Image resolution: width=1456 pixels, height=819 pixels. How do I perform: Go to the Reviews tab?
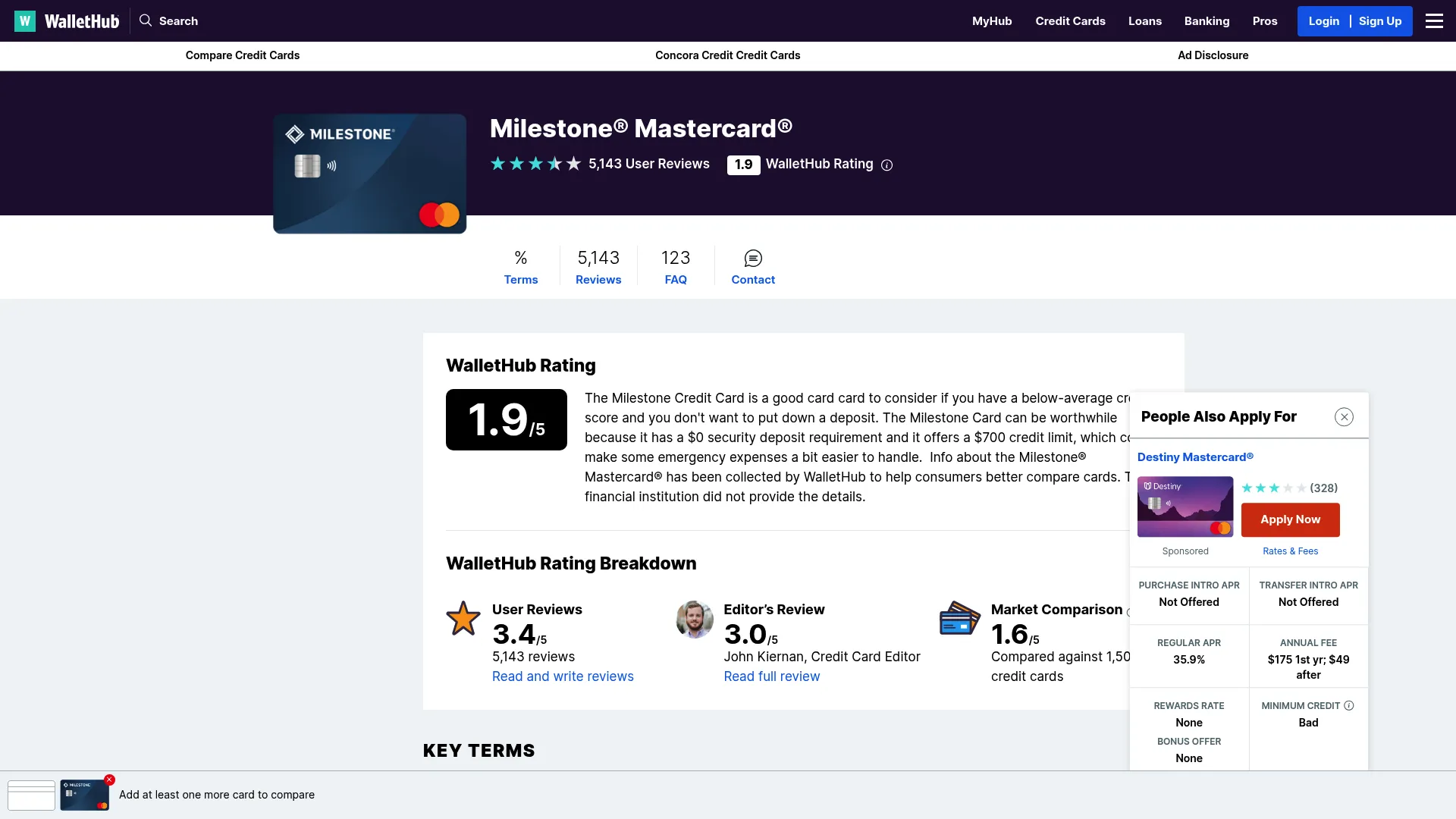pos(598,280)
